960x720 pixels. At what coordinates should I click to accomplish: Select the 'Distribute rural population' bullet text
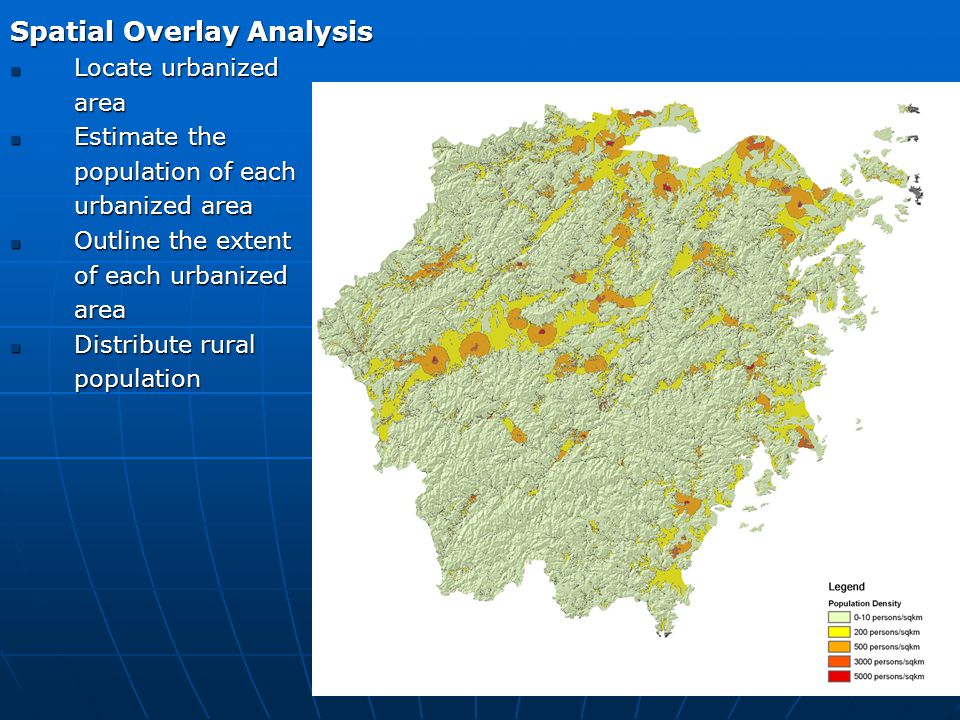[165, 362]
